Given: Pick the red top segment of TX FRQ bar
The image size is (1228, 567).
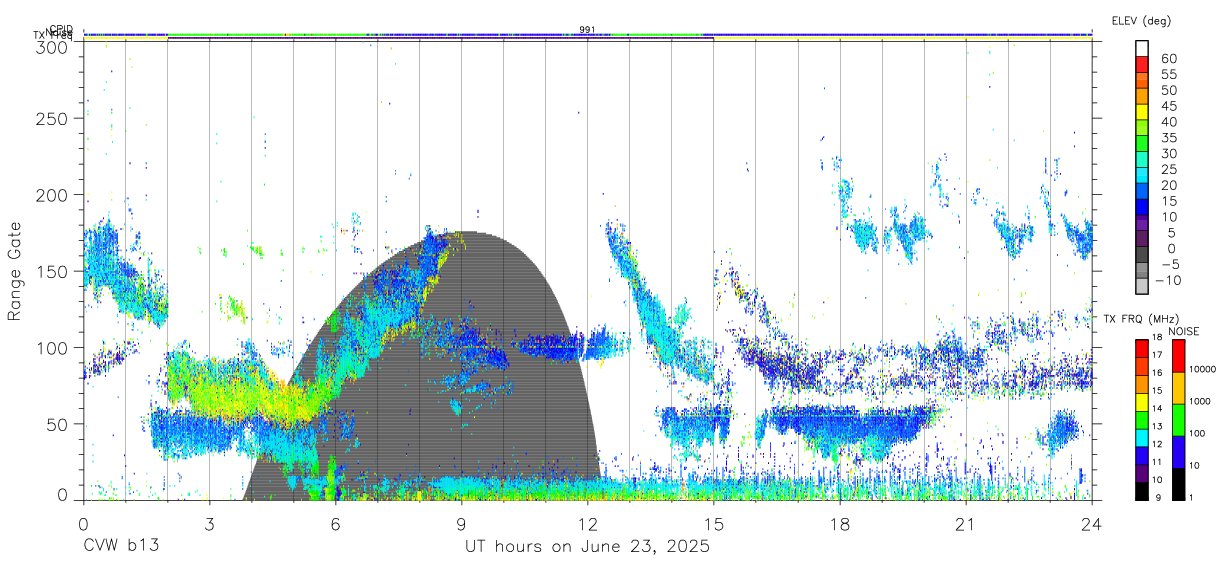Looking at the screenshot, I should pos(1141,347).
